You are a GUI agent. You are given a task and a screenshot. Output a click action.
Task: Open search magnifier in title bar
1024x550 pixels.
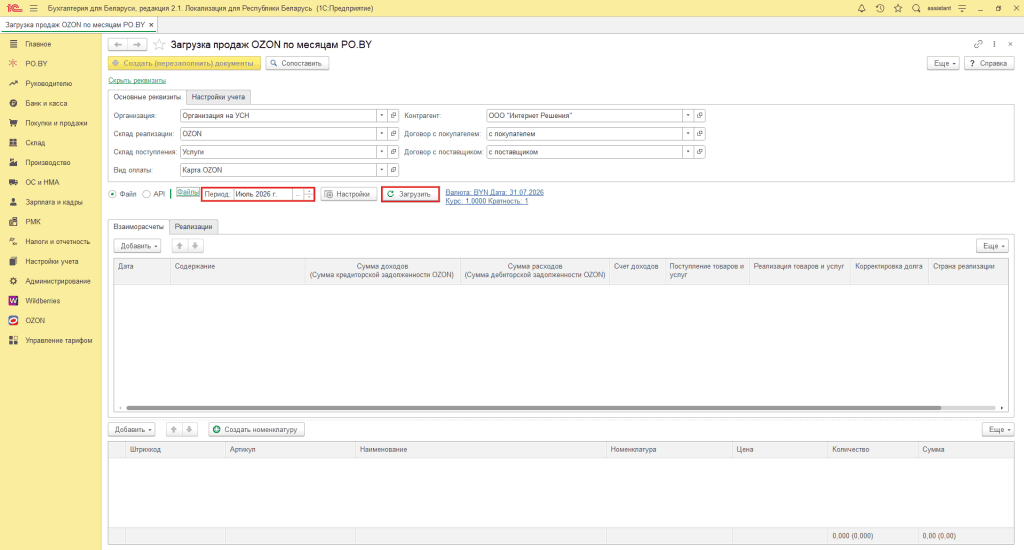pos(916,8)
